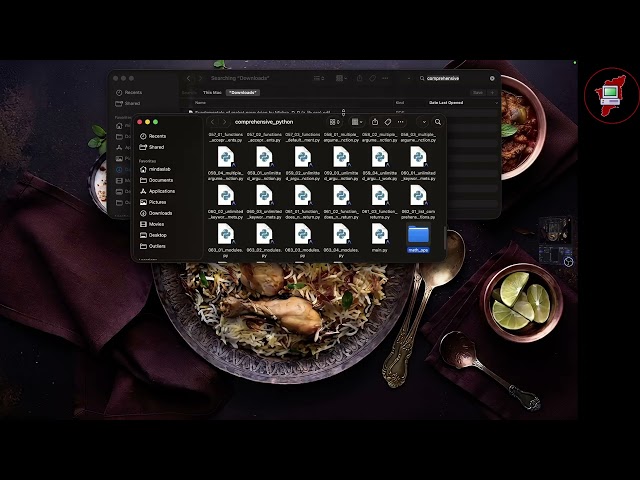
Task: Sort by Kind column in search window
Action: 400,103
